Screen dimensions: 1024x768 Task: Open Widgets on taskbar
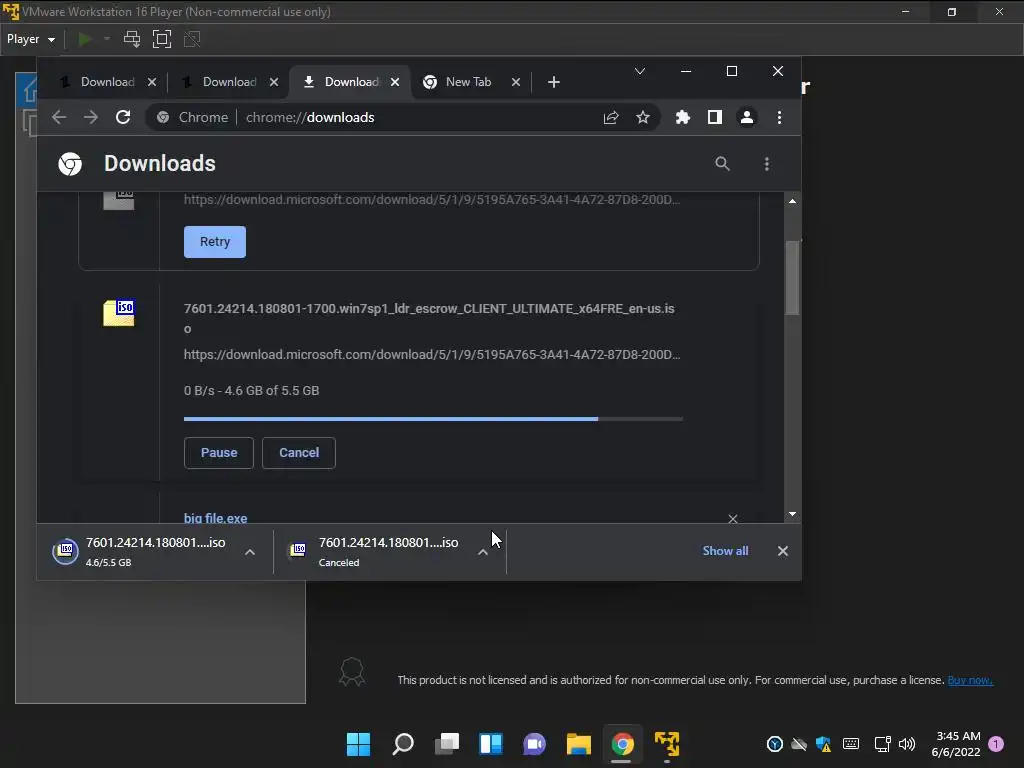tap(491, 744)
